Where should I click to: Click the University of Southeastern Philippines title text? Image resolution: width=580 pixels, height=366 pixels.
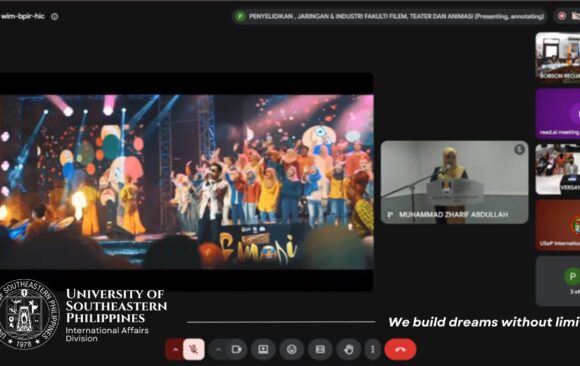[116, 306]
